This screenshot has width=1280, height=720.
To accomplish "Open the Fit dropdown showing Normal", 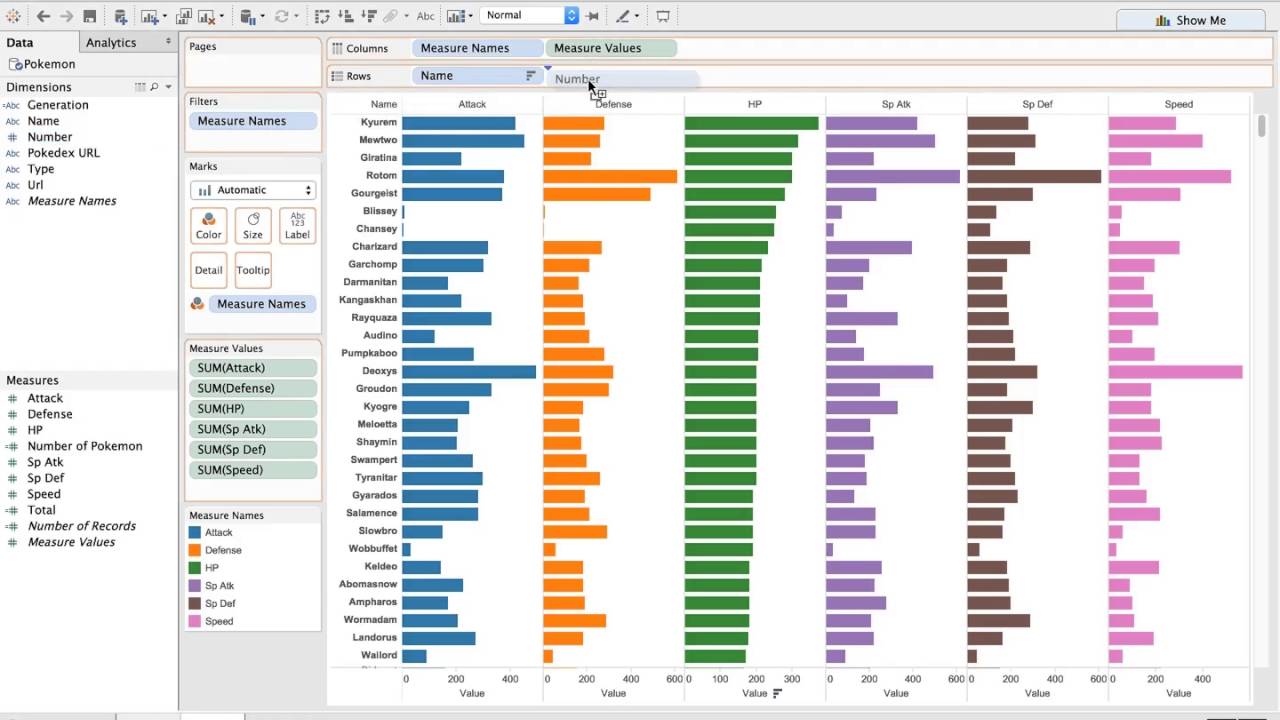I will point(530,15).
